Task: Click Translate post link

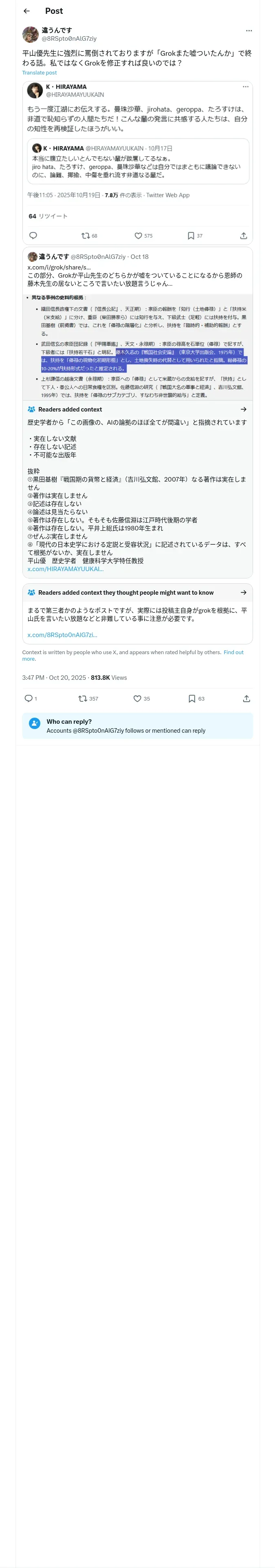Action: [x=40, y=72]
